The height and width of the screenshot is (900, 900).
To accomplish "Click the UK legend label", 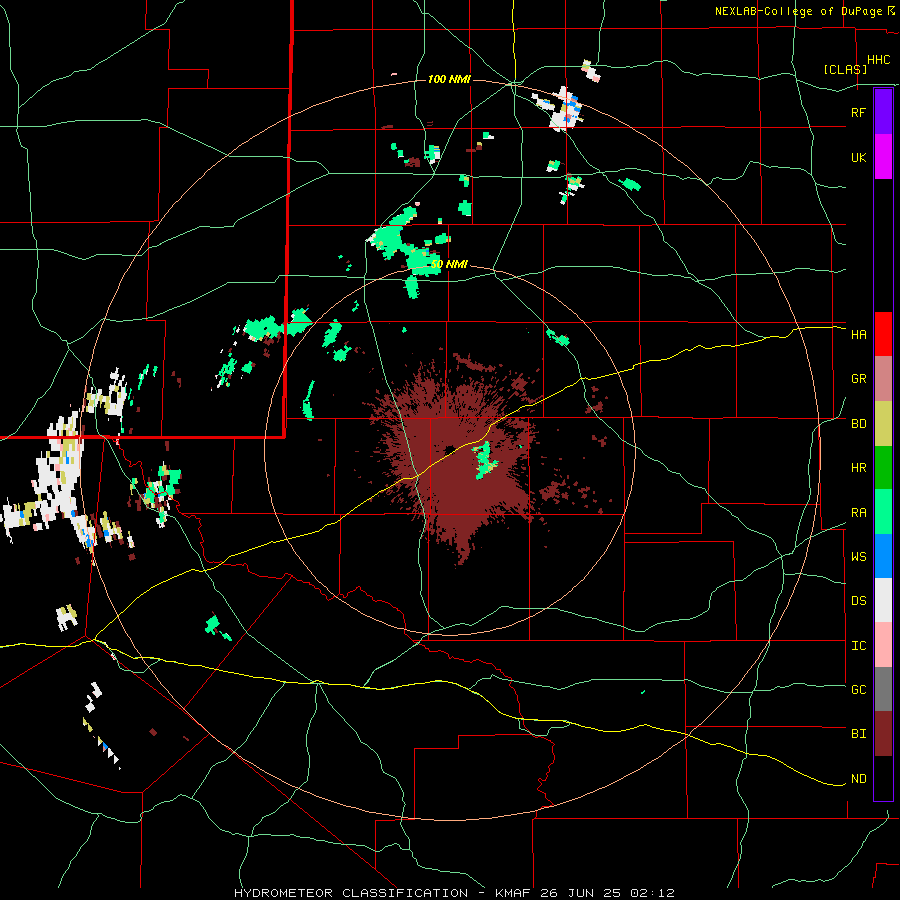I will click(x=858, y=157).
